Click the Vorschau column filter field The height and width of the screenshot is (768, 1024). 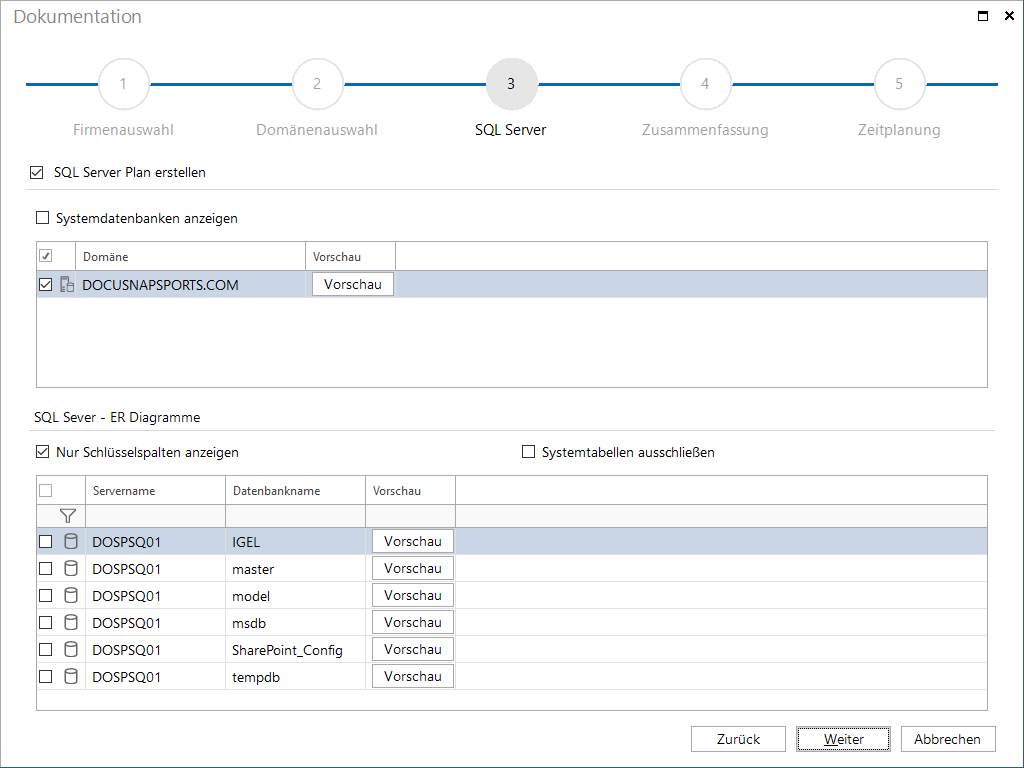point(410,516)
